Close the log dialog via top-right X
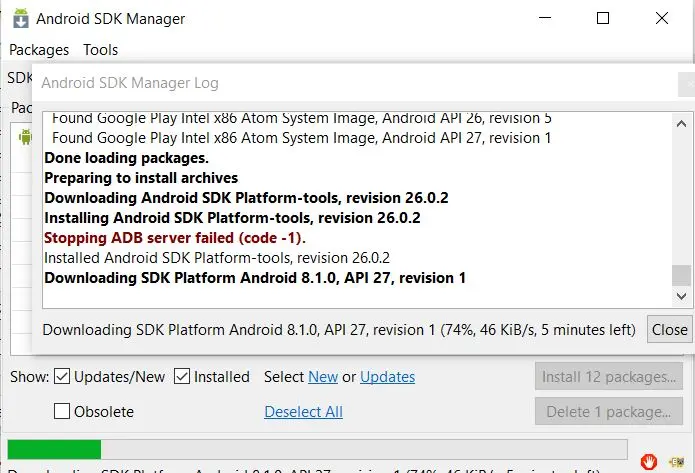 [686, 85]
